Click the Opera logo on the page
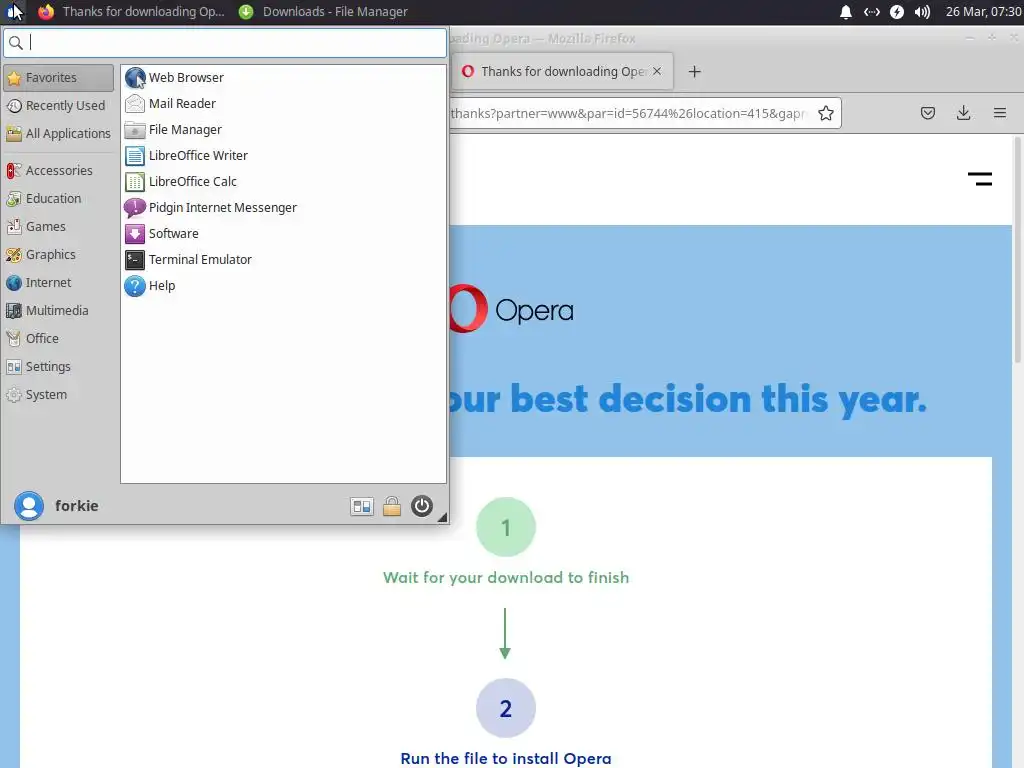The image size is (1024, 768). (511, 309)
